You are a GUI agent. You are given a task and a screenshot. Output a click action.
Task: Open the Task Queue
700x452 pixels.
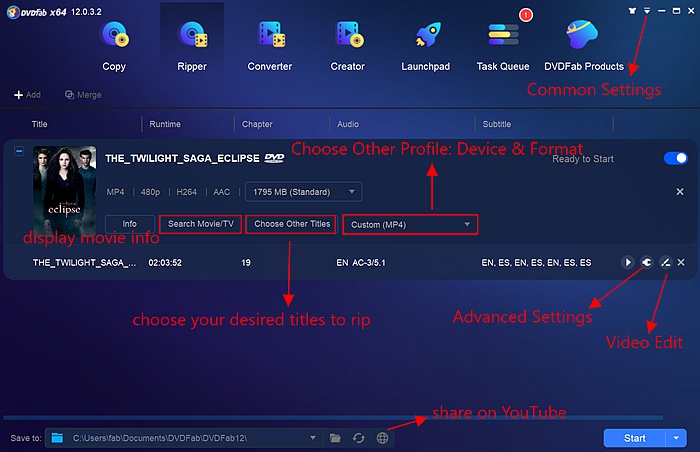[x=503, y=45]
